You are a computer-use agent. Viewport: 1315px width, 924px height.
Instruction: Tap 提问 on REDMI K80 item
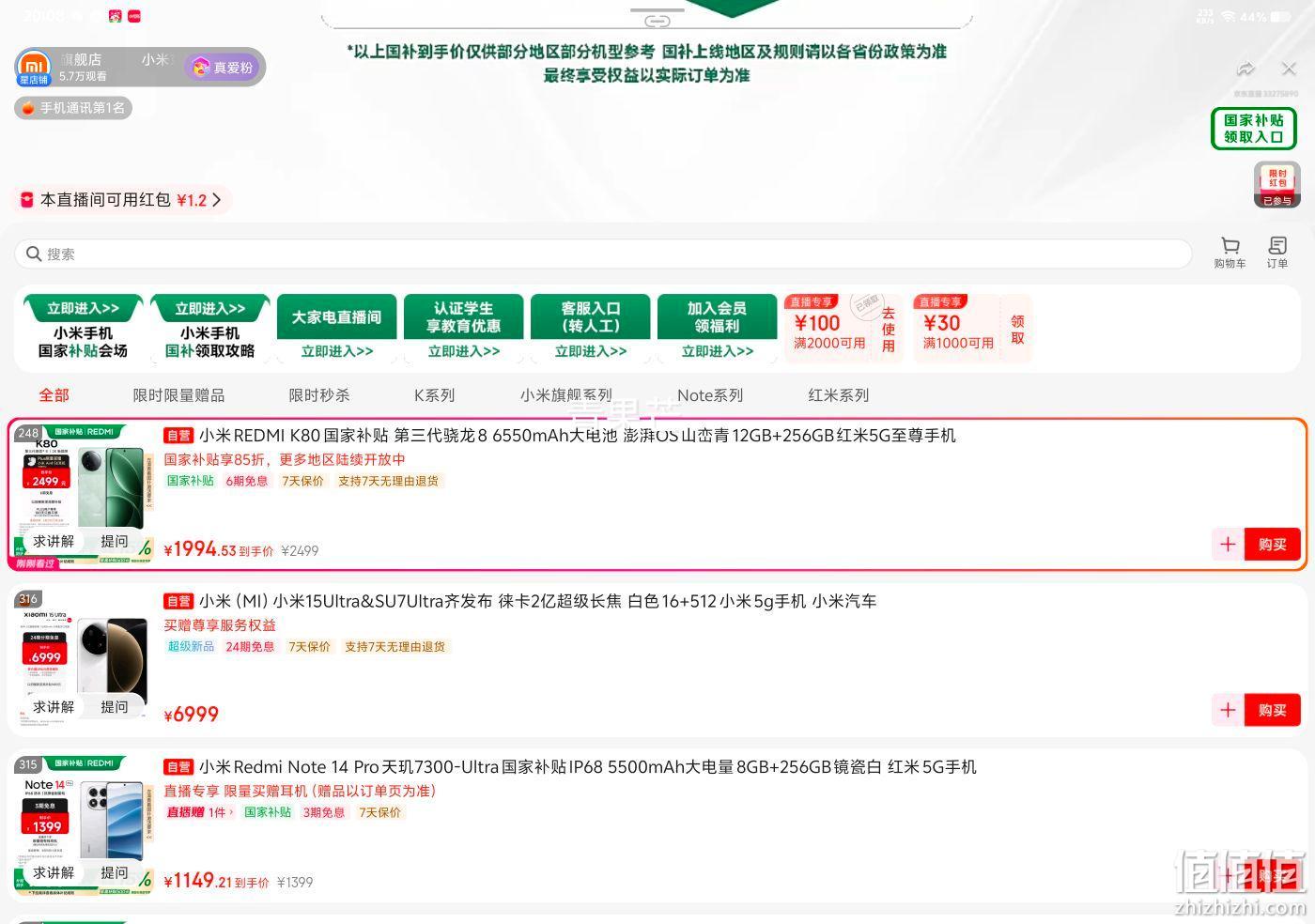pos(115,541)
